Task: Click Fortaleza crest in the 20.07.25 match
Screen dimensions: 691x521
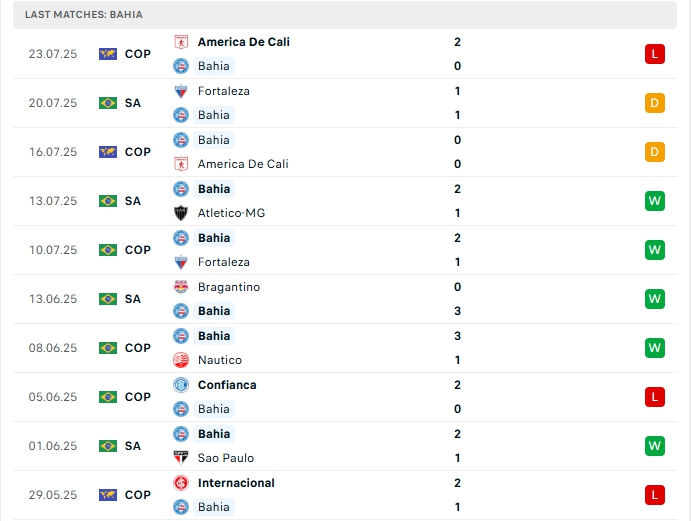Action: (x=181, y=91)
